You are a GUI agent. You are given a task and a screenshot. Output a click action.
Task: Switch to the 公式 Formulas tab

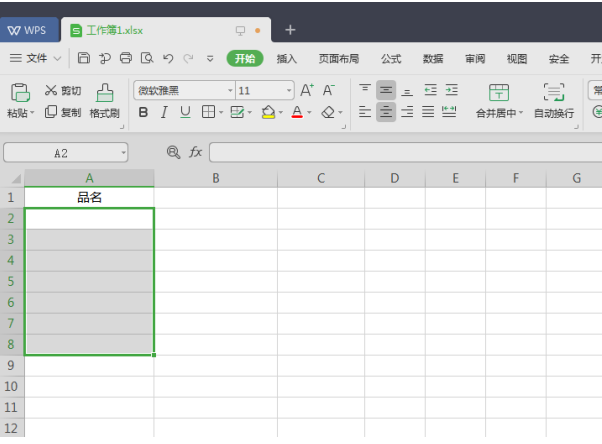click(x=391, y=59)
